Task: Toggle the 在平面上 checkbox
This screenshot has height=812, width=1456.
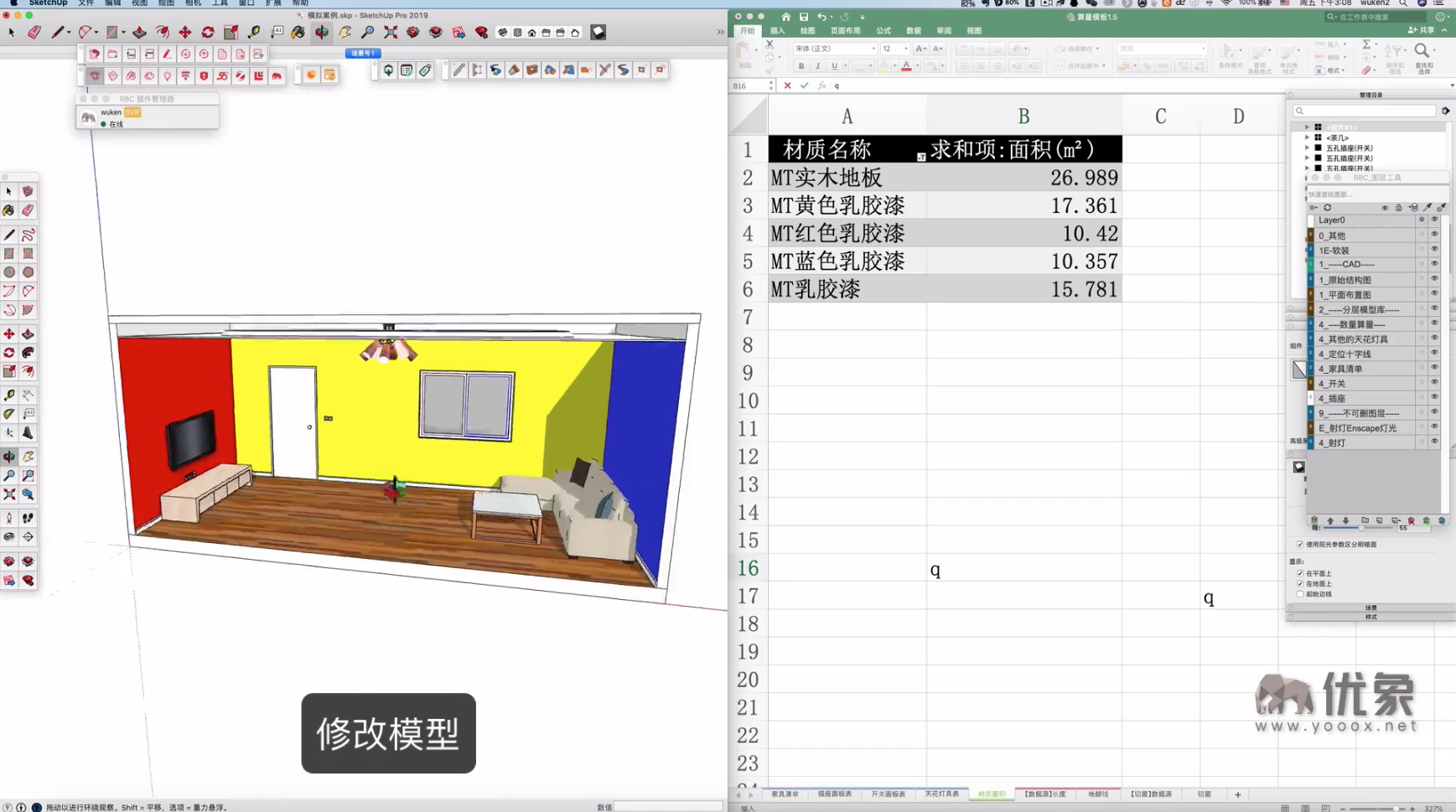Action: (1300, 574)
